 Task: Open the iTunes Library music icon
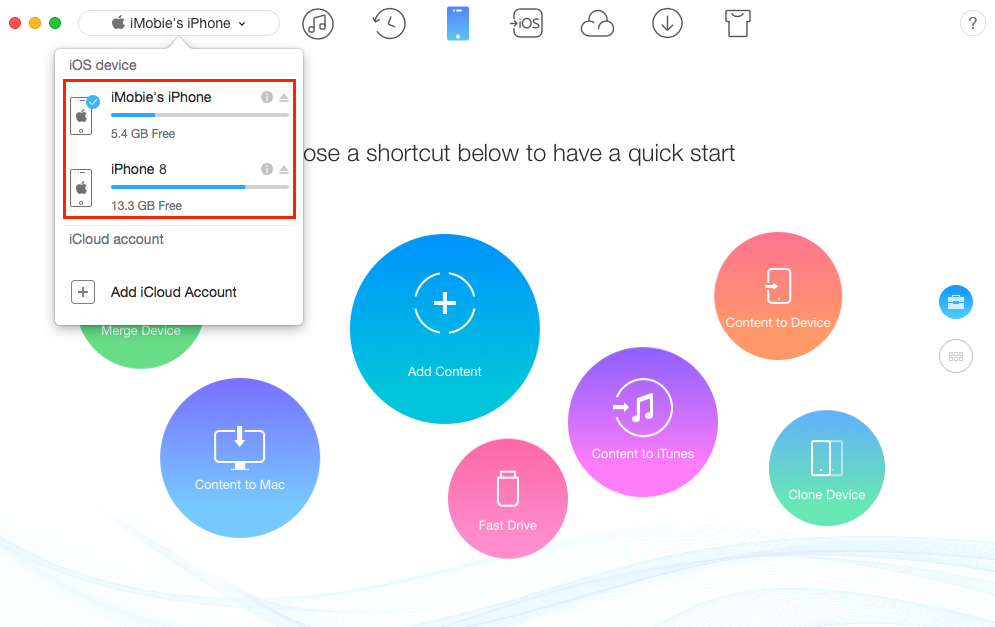click(x=318, y=24)
